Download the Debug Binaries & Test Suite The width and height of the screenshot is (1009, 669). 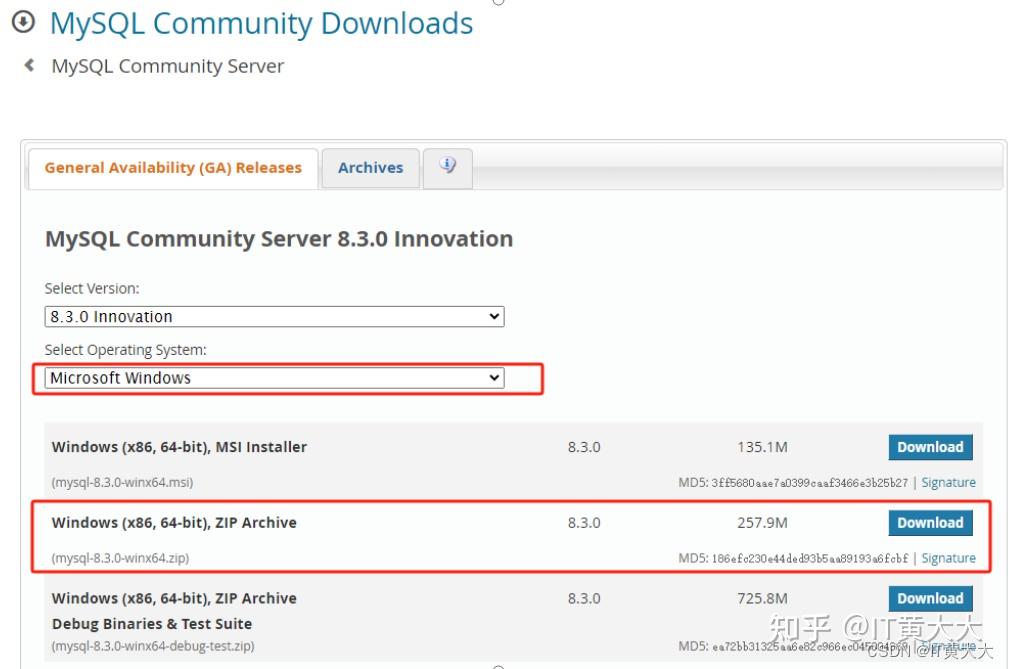929,598
